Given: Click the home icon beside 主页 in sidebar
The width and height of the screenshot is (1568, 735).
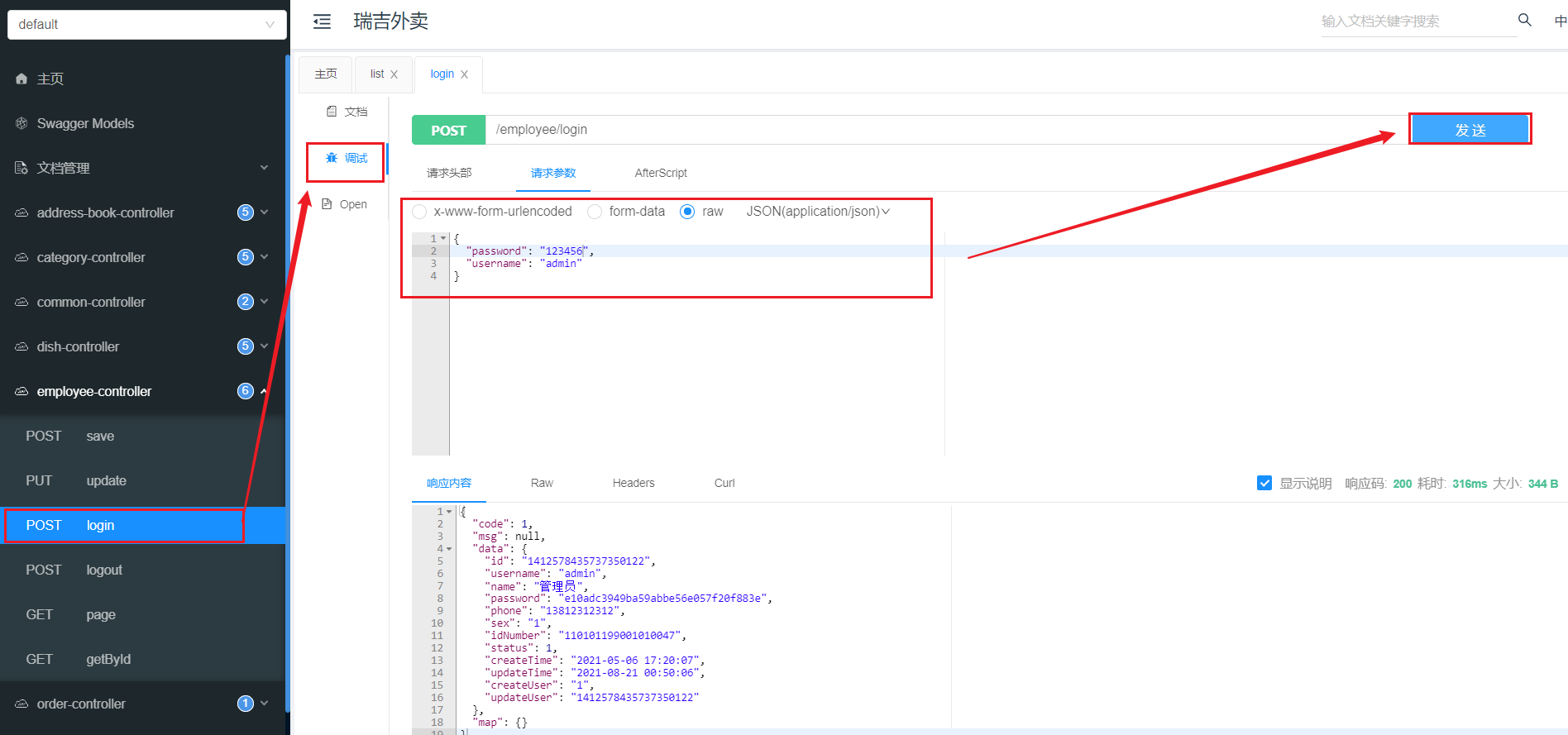Looking at the screenshot, I should 22,79.
